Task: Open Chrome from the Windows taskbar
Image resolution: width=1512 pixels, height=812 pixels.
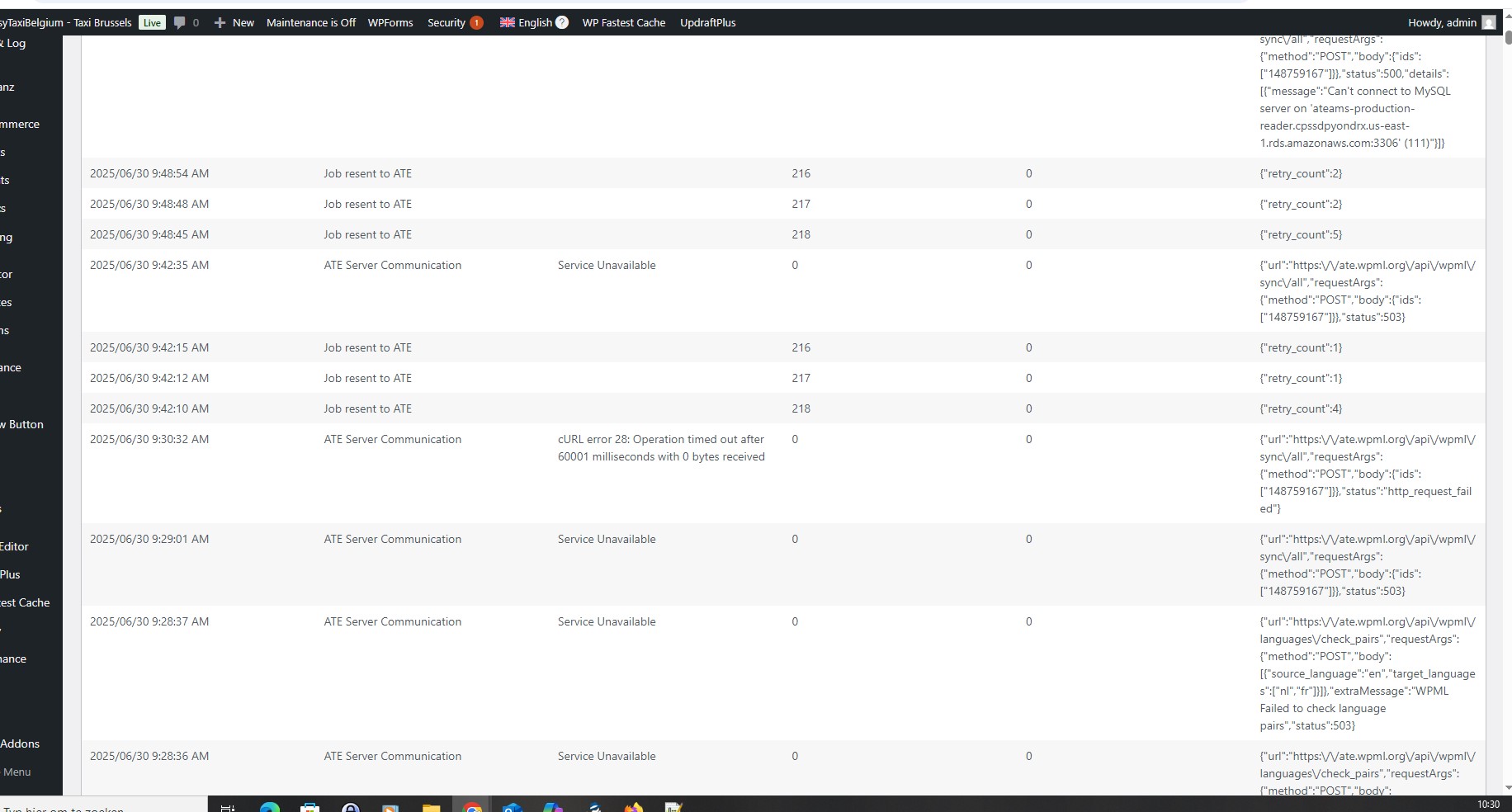Action: point(472,806)
